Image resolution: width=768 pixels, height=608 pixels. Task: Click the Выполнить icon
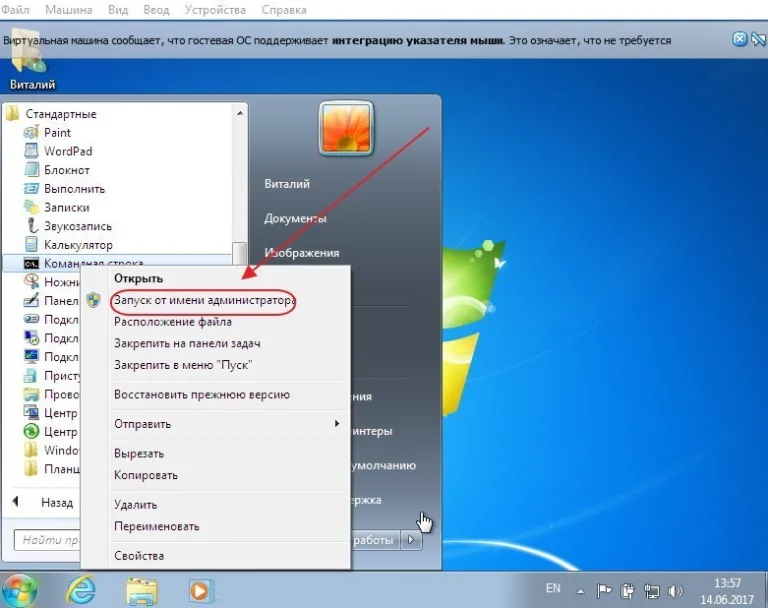tap(31, 188)
